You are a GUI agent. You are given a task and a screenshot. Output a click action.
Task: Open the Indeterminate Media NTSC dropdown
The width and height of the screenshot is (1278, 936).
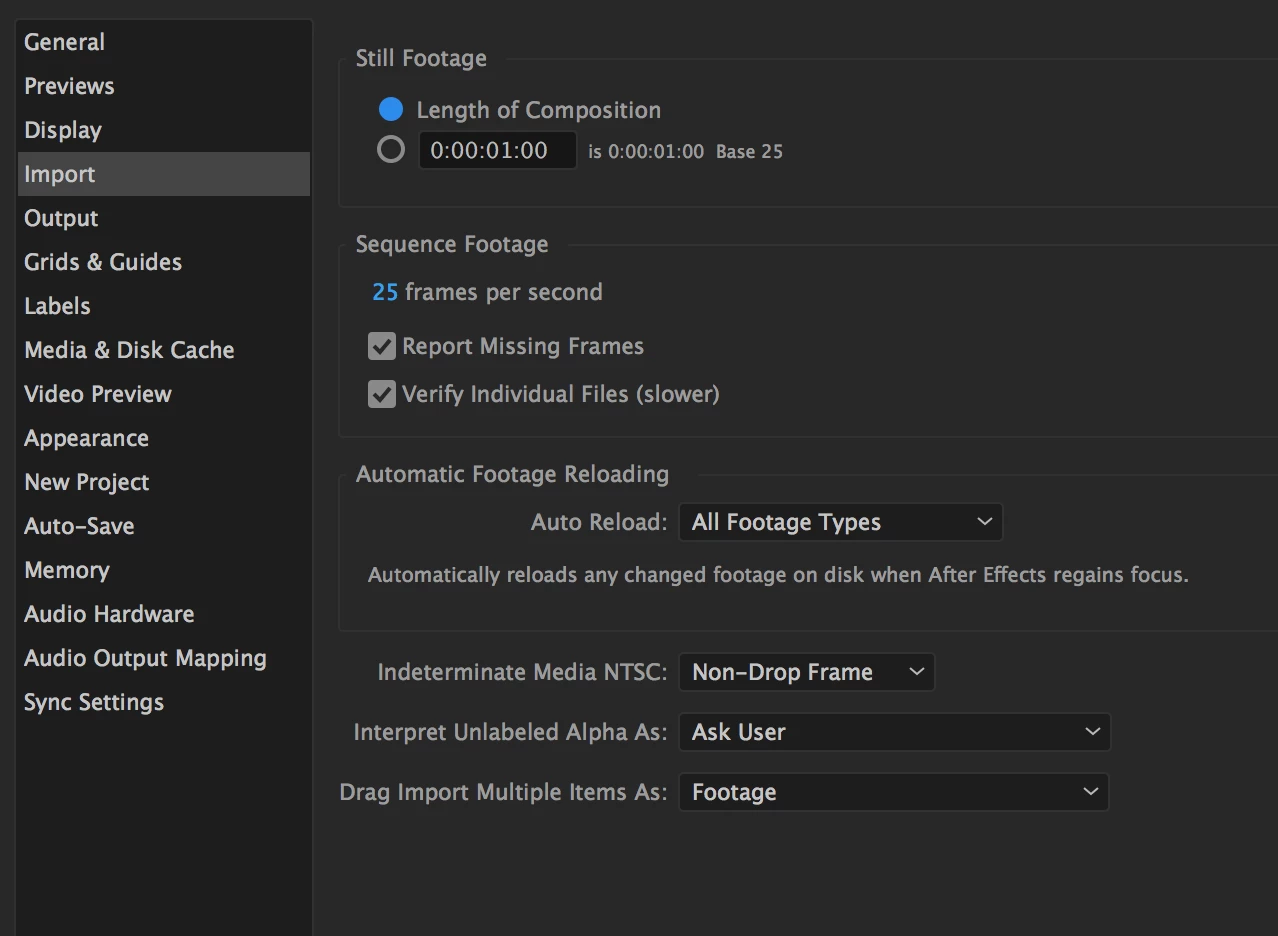[806, 672]
